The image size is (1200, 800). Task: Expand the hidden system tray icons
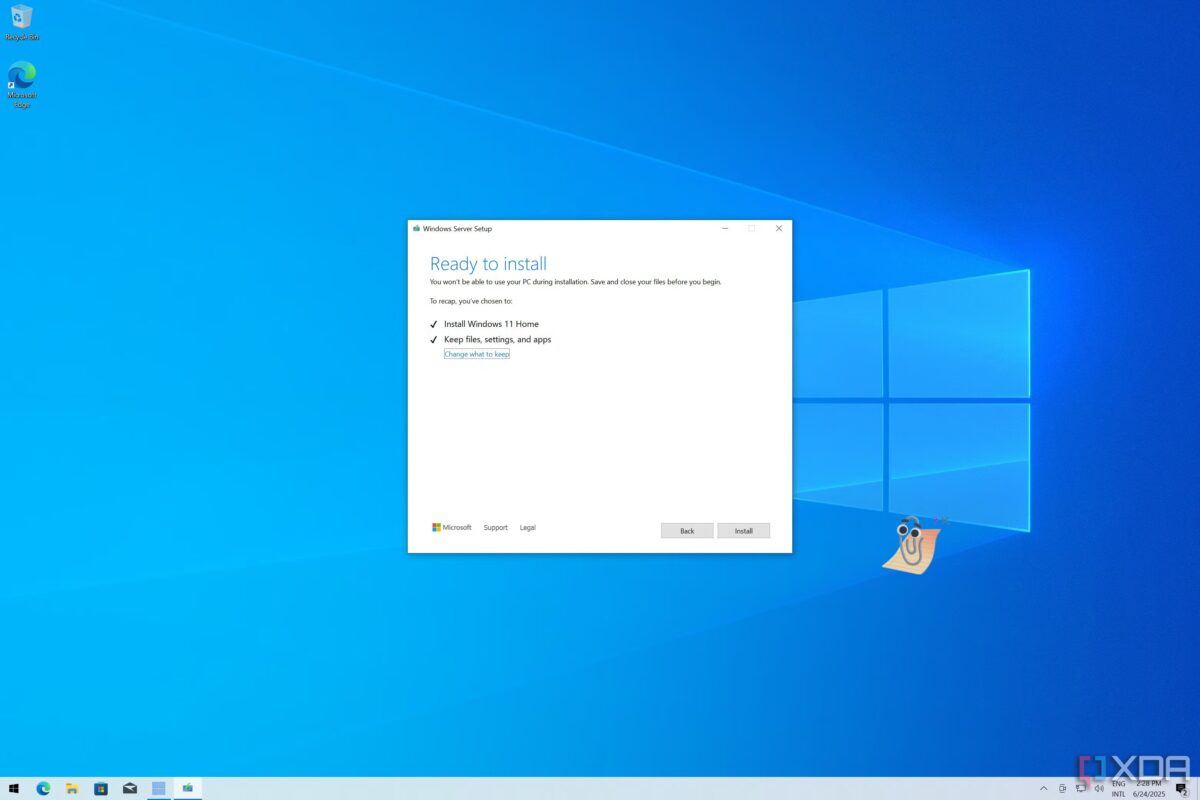coord(1044,789)
